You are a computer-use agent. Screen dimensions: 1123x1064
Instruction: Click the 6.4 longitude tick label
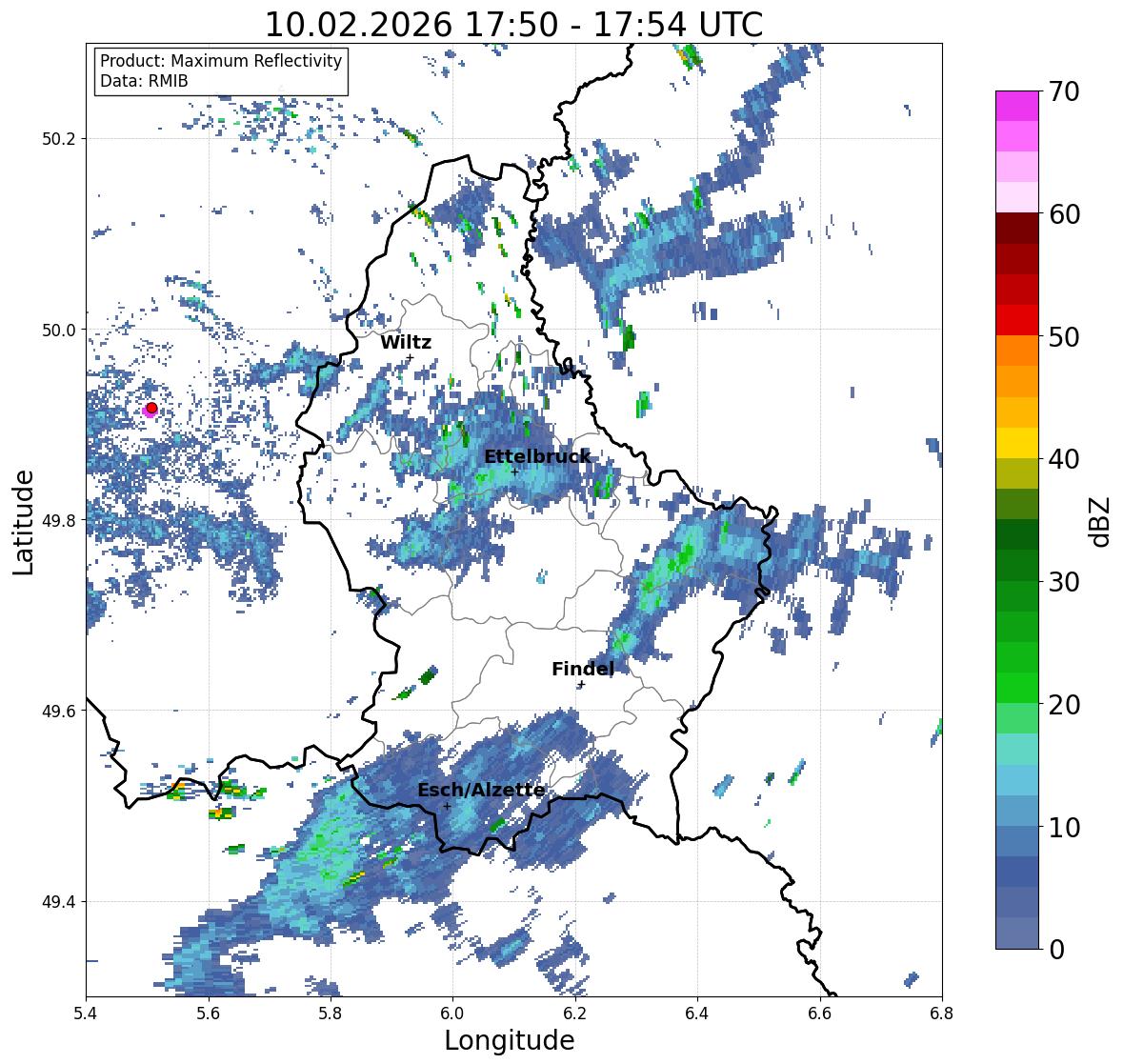(697, 1012)
